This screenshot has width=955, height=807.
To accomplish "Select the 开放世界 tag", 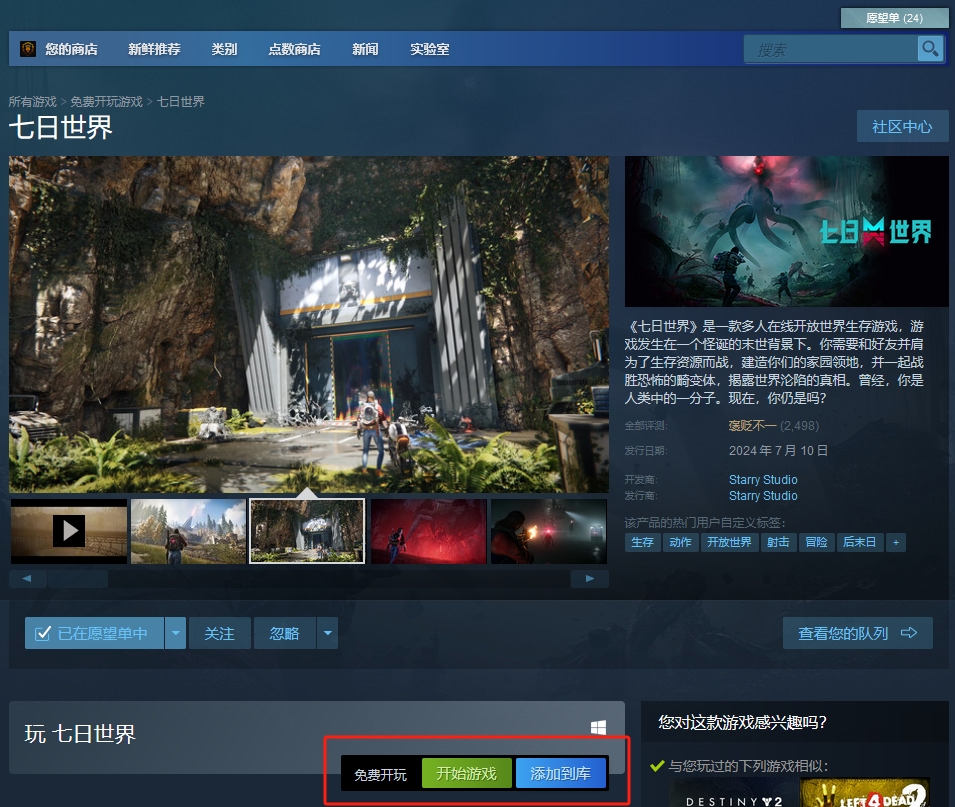I will coord(729,542).
